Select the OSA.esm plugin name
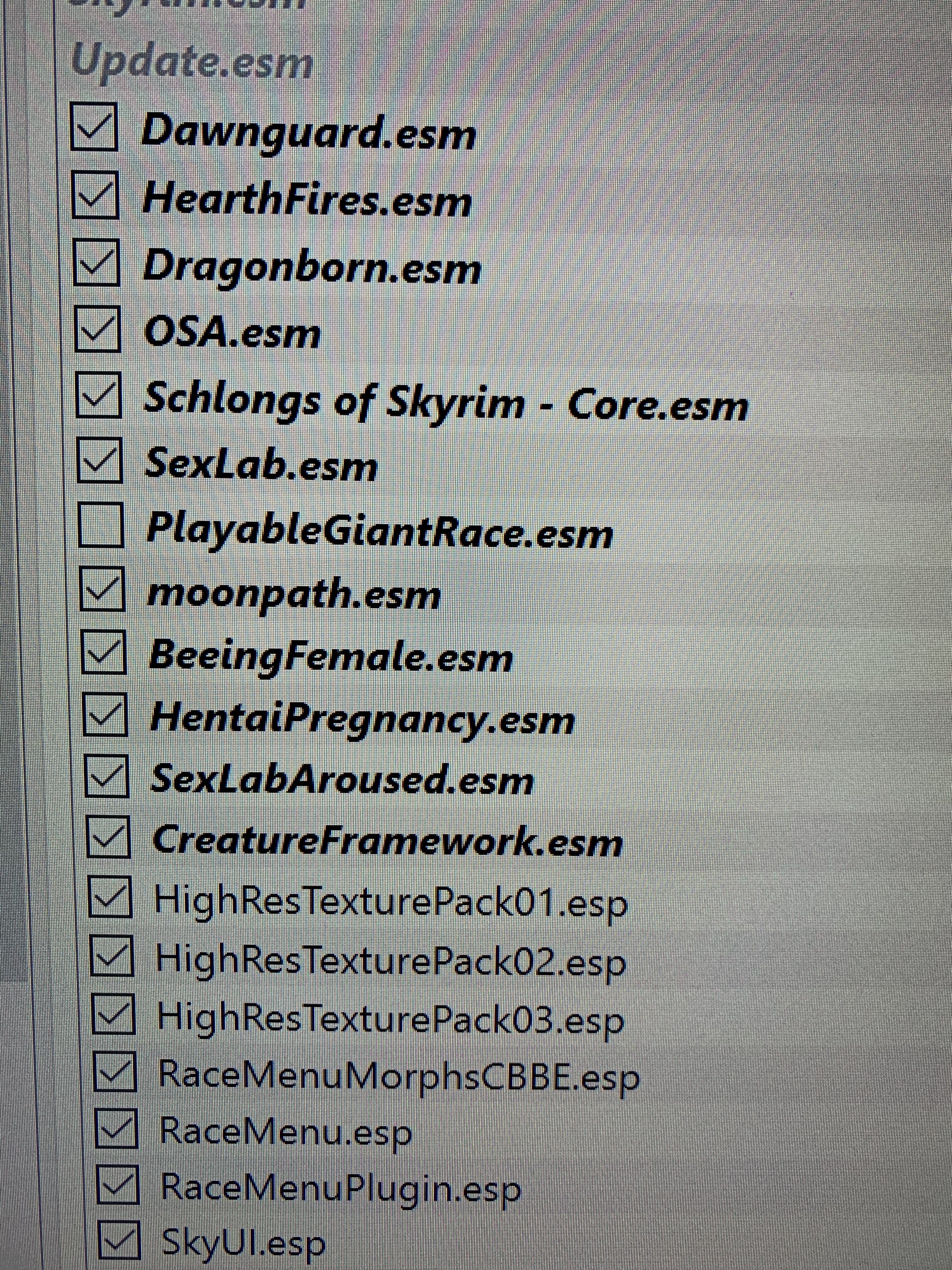952x1270 pixels. pyautogui.click(x=232, y=332)
